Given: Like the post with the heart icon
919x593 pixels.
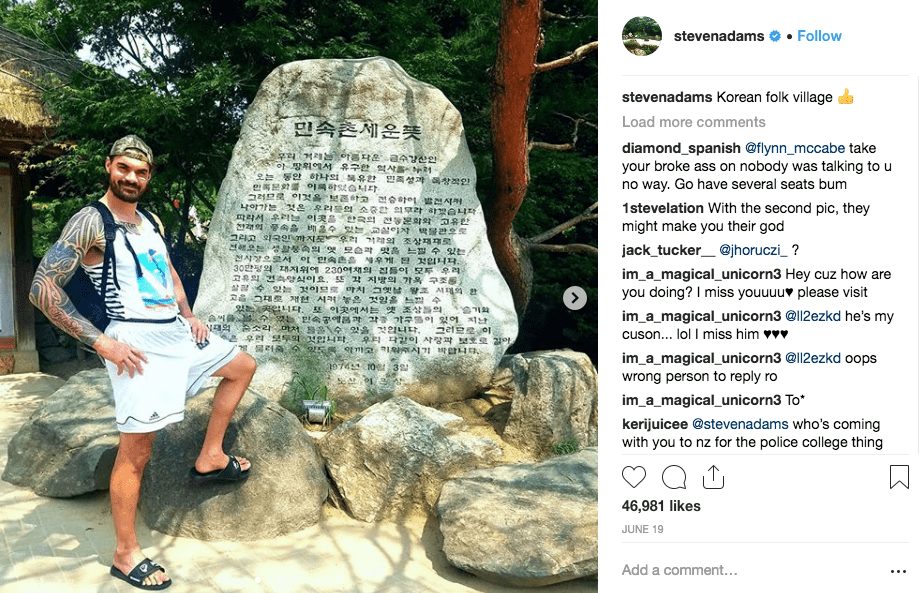Looking at the screenshot, I should coord(634,477).
